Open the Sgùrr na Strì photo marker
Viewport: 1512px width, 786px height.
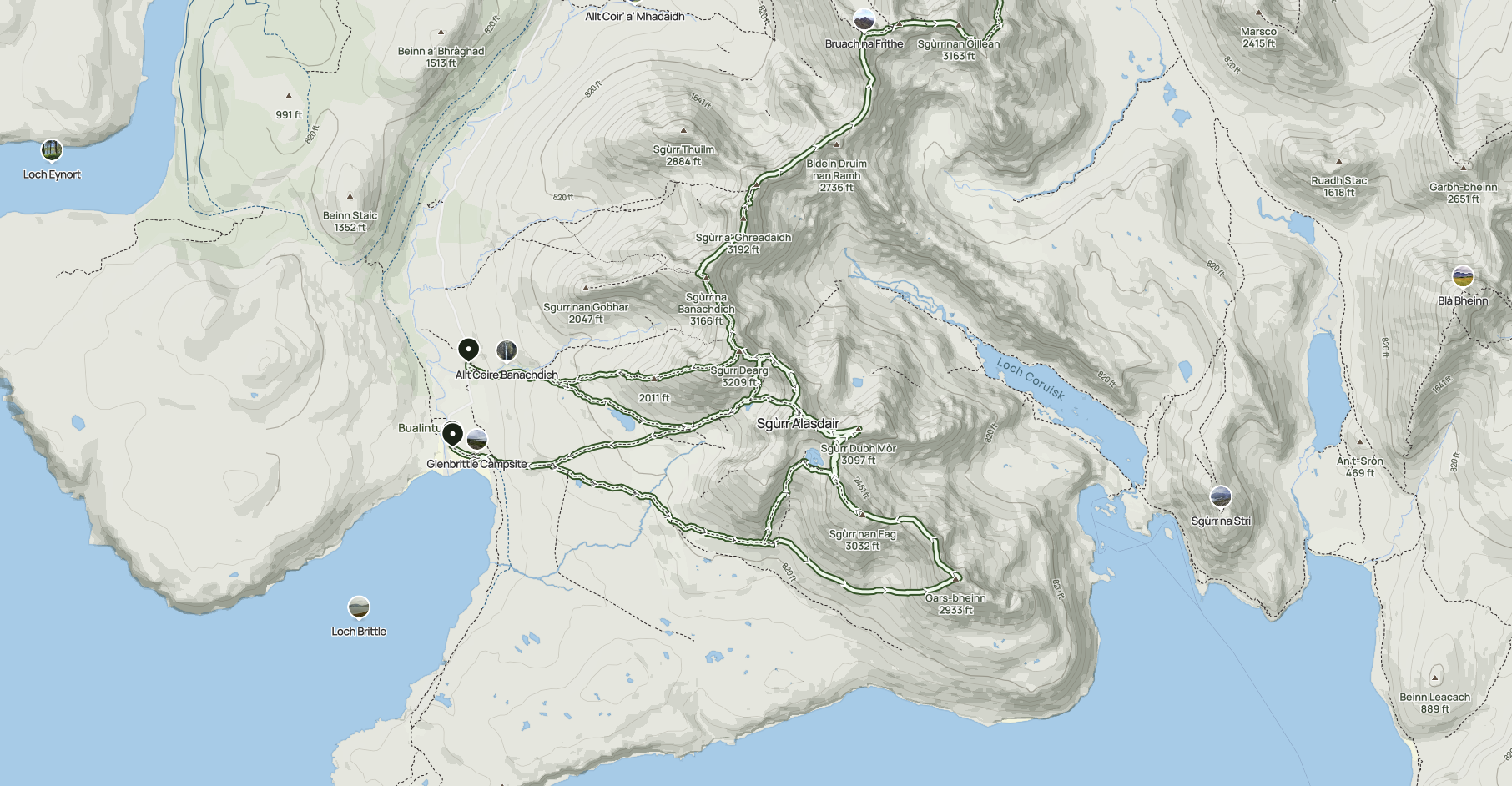(1221, 497)
